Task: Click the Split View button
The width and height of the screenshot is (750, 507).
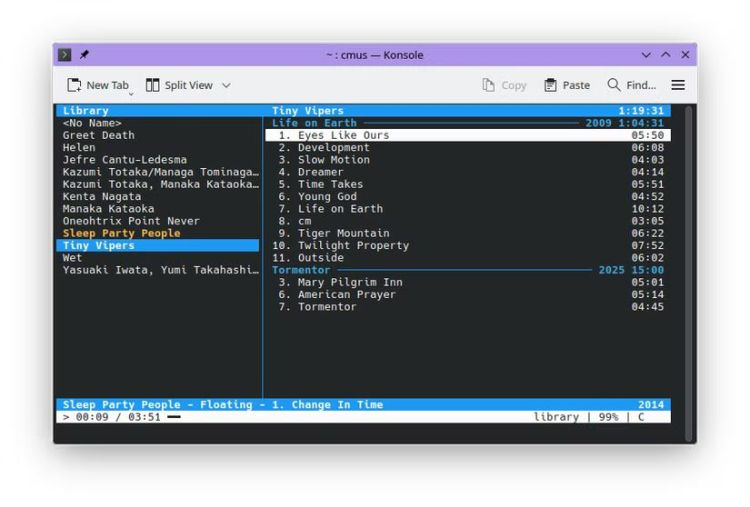Action: point(179,86)
